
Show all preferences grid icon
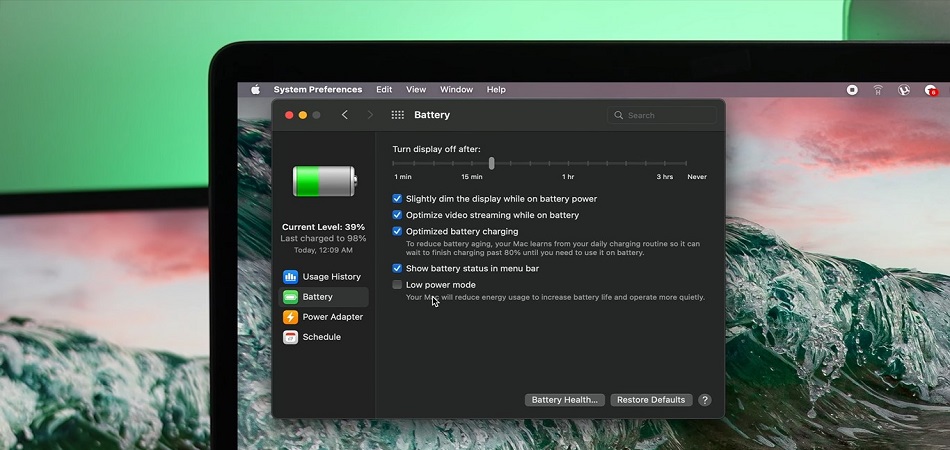(397, 115)
